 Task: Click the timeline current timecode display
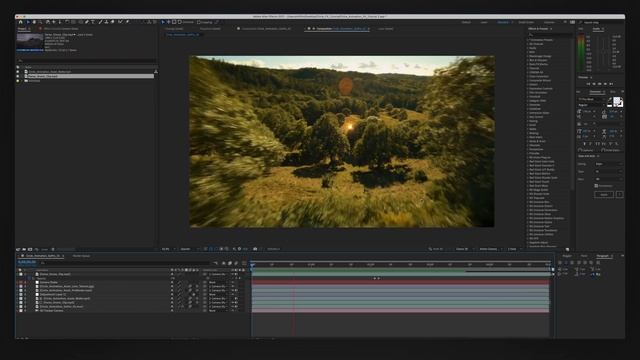tap(27, 262)
